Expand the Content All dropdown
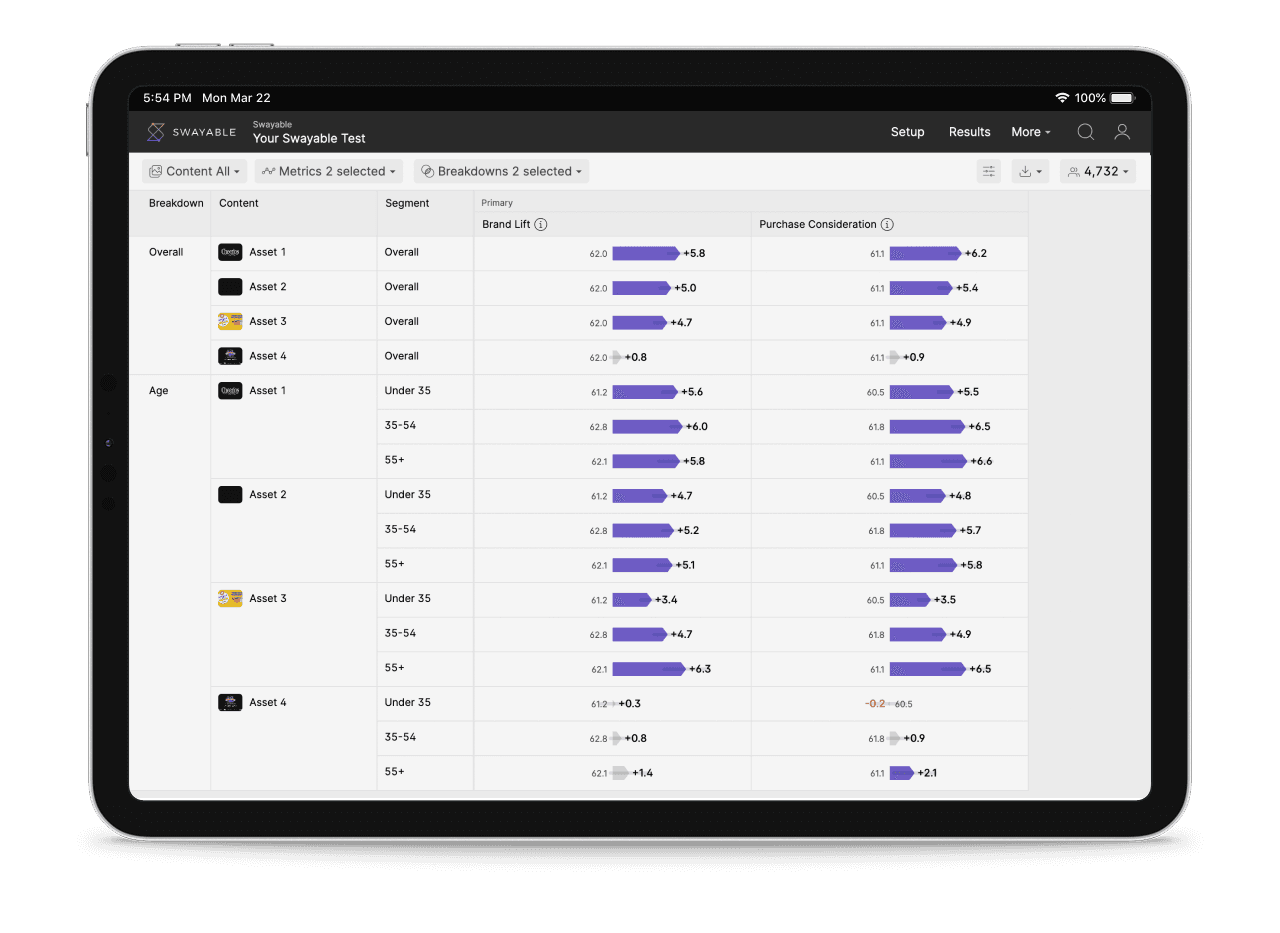Viewport: 1280px width, 933px height. pyautogui.click(x=195, y=172)
